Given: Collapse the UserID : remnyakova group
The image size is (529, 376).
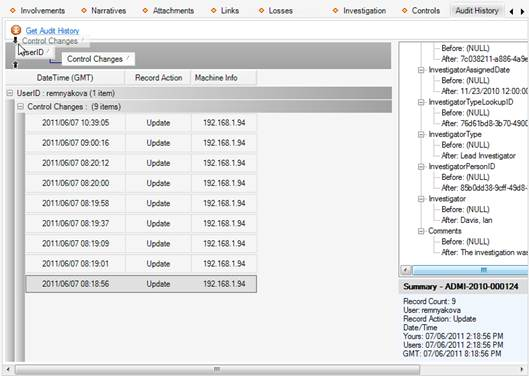Looking at the screenshot, I should tap(10, 93).
